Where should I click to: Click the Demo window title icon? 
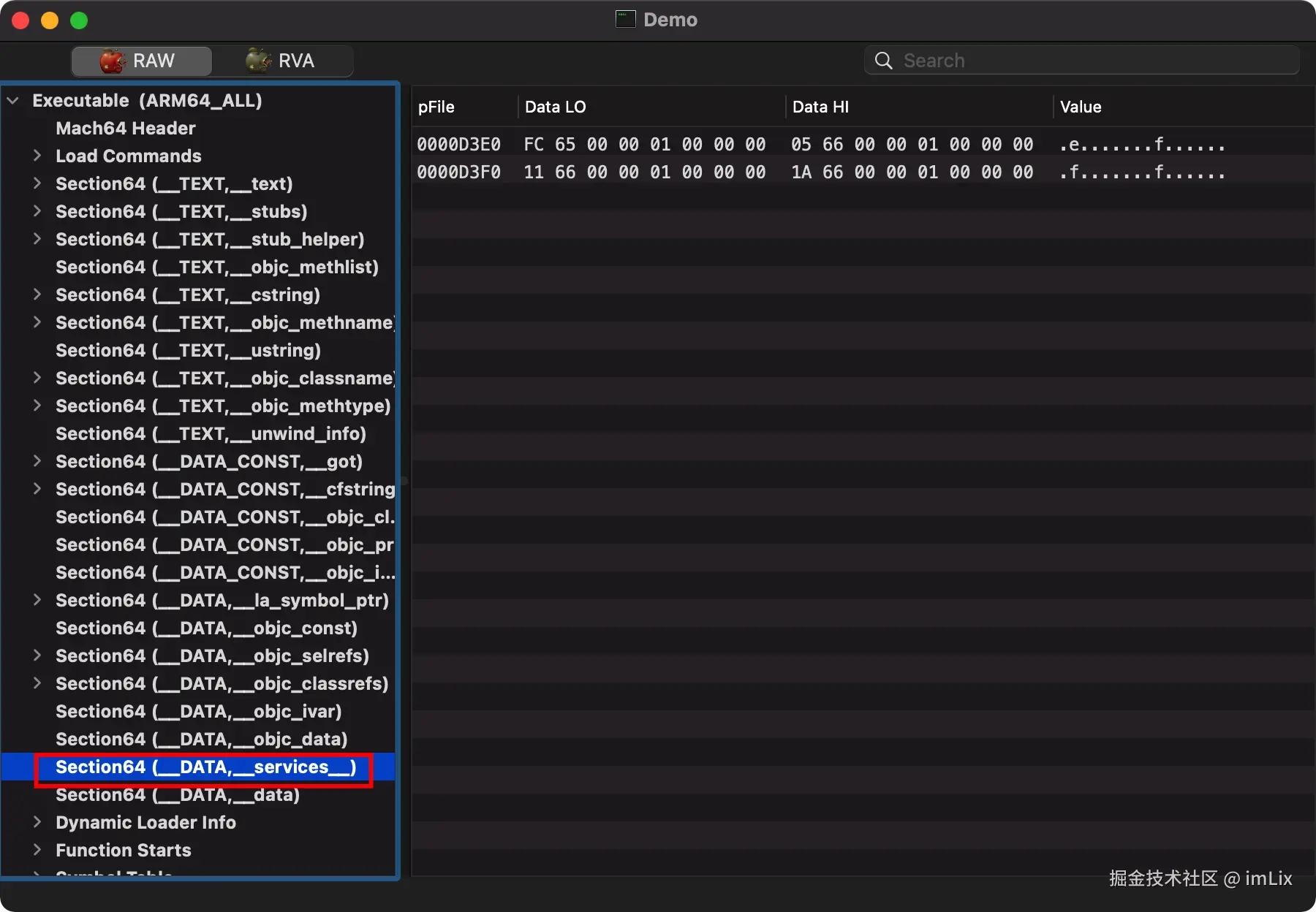[x=625, y=19]
